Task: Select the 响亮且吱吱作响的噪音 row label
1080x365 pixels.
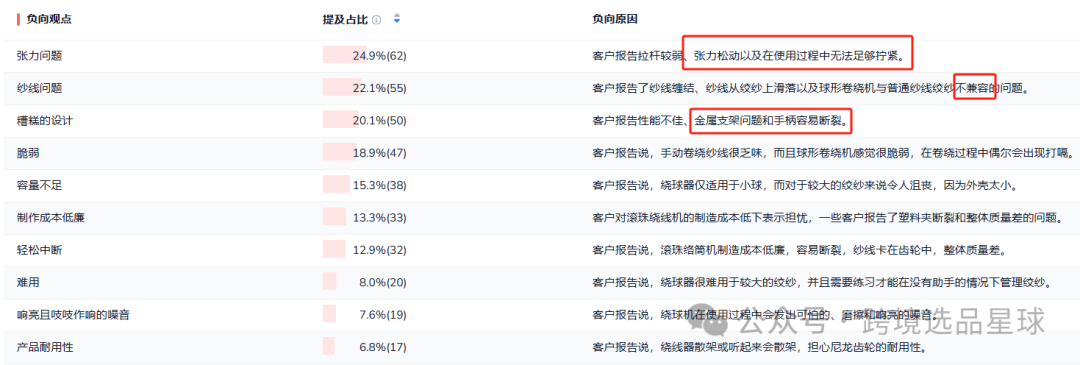Action: (73, 315)
